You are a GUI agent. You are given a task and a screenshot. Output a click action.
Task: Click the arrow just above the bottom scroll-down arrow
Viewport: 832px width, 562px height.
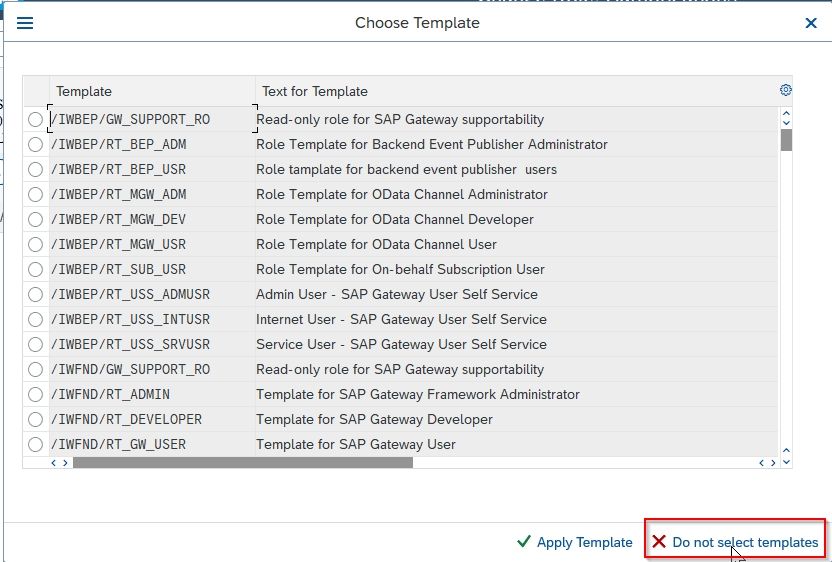coord(786,451)
